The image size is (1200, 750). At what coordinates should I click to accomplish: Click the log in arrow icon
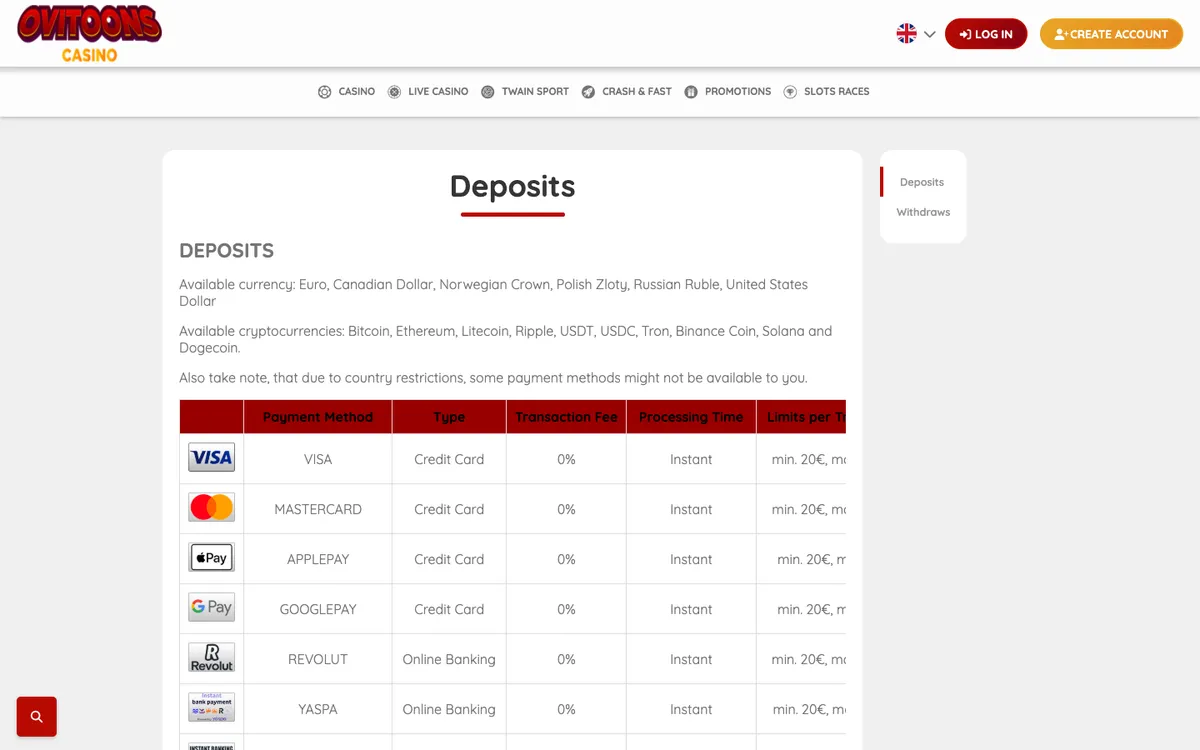click(965, 34)
